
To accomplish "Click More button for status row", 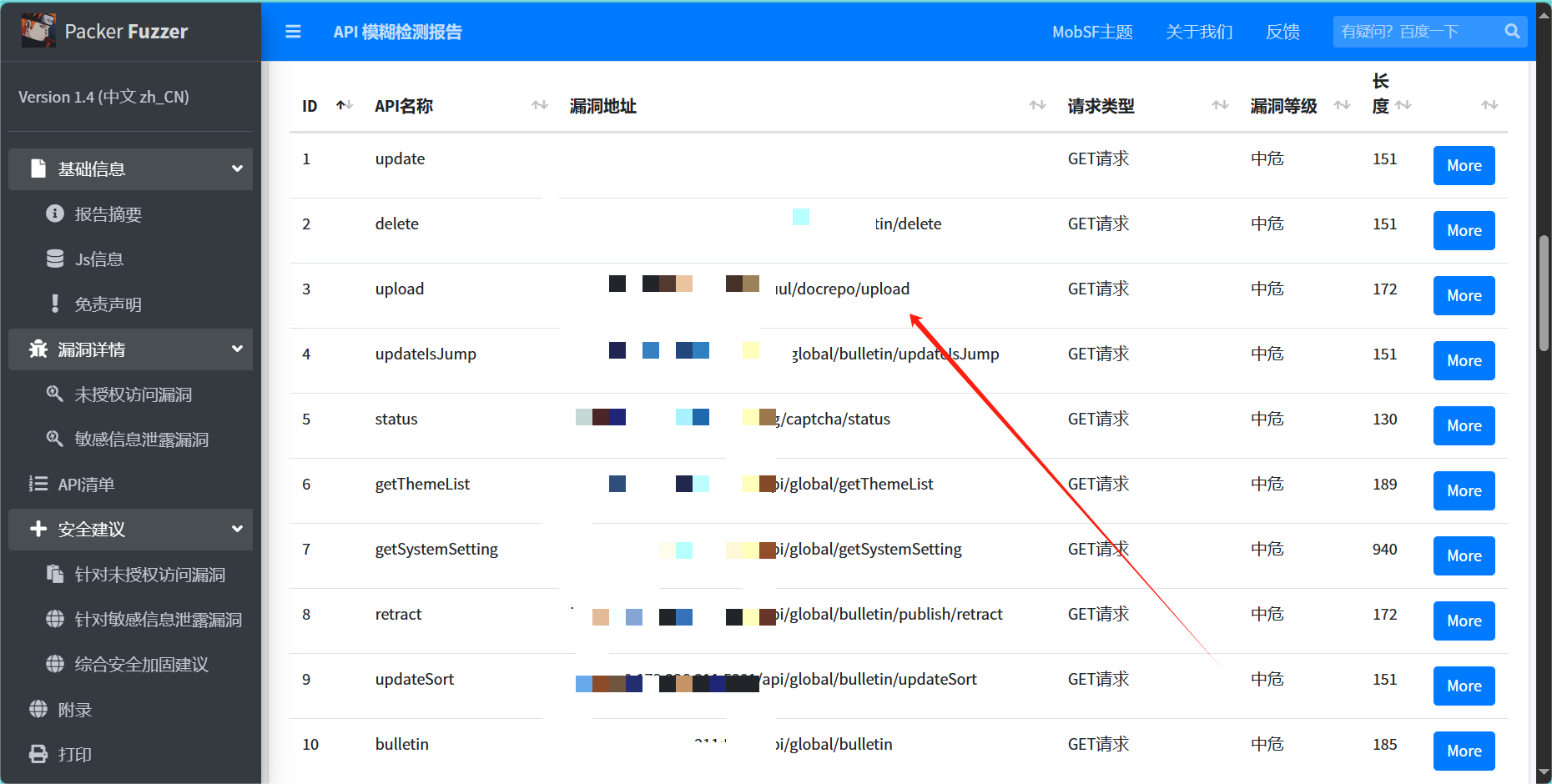I will click(1464, 425).
